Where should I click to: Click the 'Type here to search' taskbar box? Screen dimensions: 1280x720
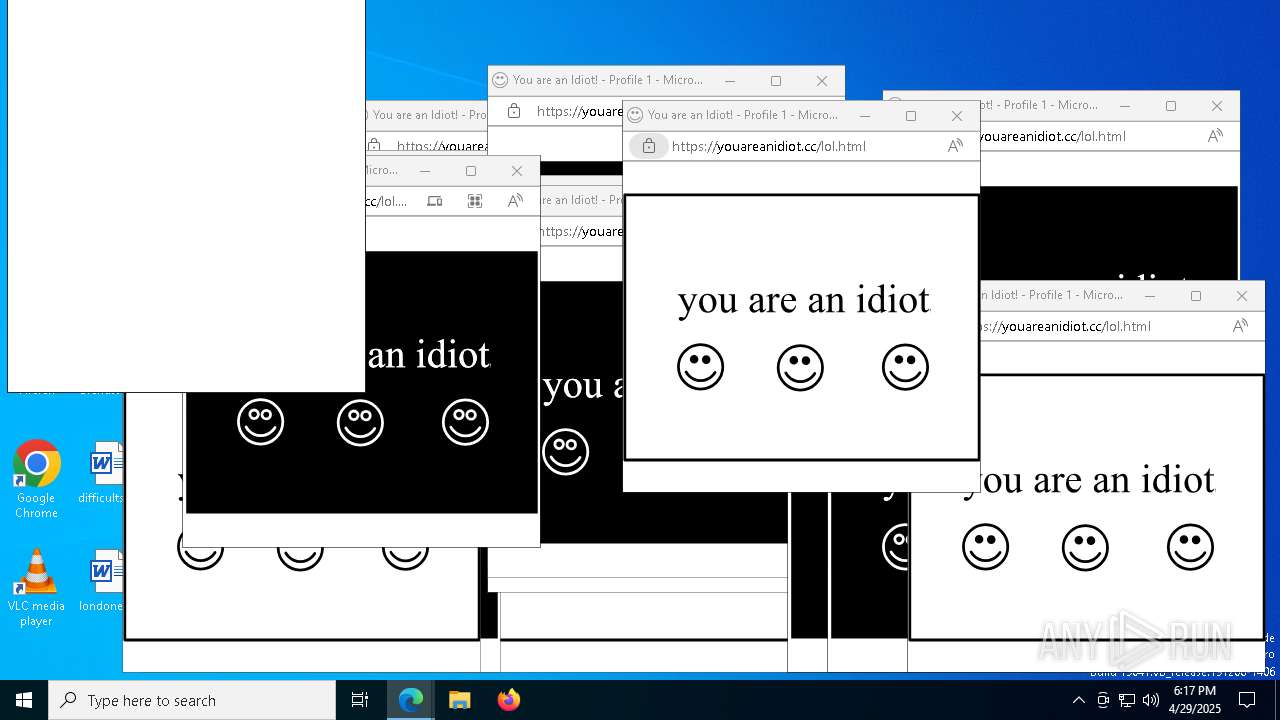192,700
